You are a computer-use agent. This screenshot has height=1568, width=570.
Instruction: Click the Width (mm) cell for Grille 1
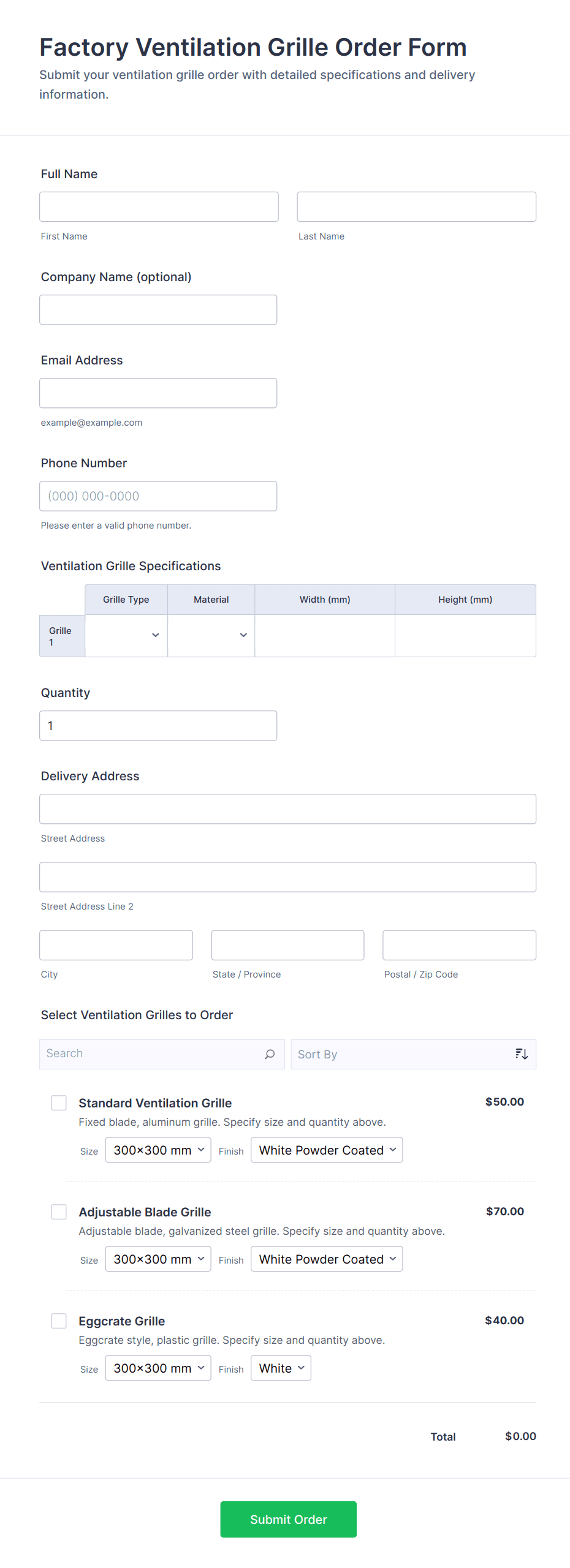point(325,636)
